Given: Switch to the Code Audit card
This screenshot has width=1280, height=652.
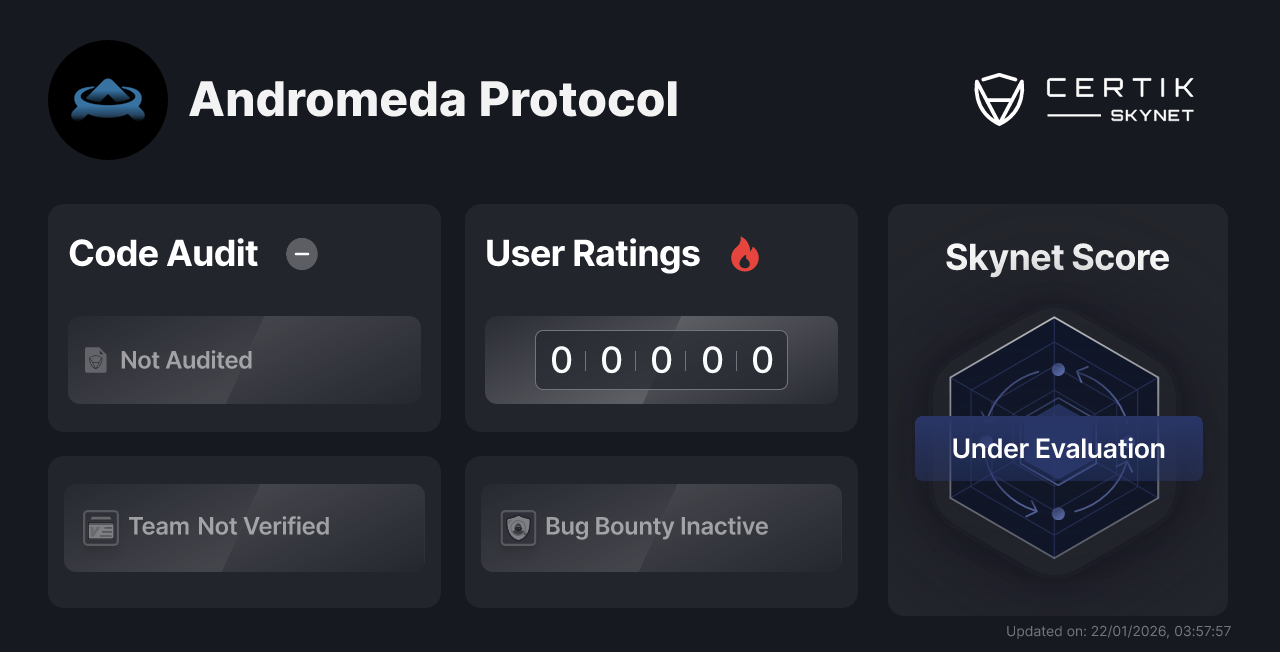Looking at the screenshot, I should tap(244, 318).
